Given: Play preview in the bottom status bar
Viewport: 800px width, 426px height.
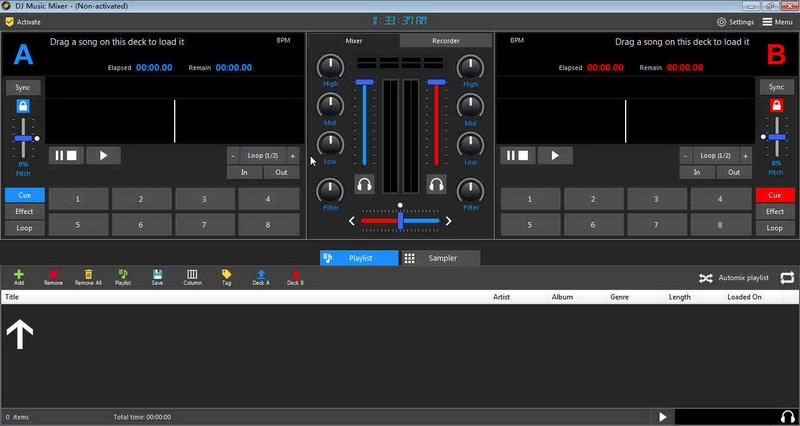Looking at the screenshot, I should coord(663,417).
